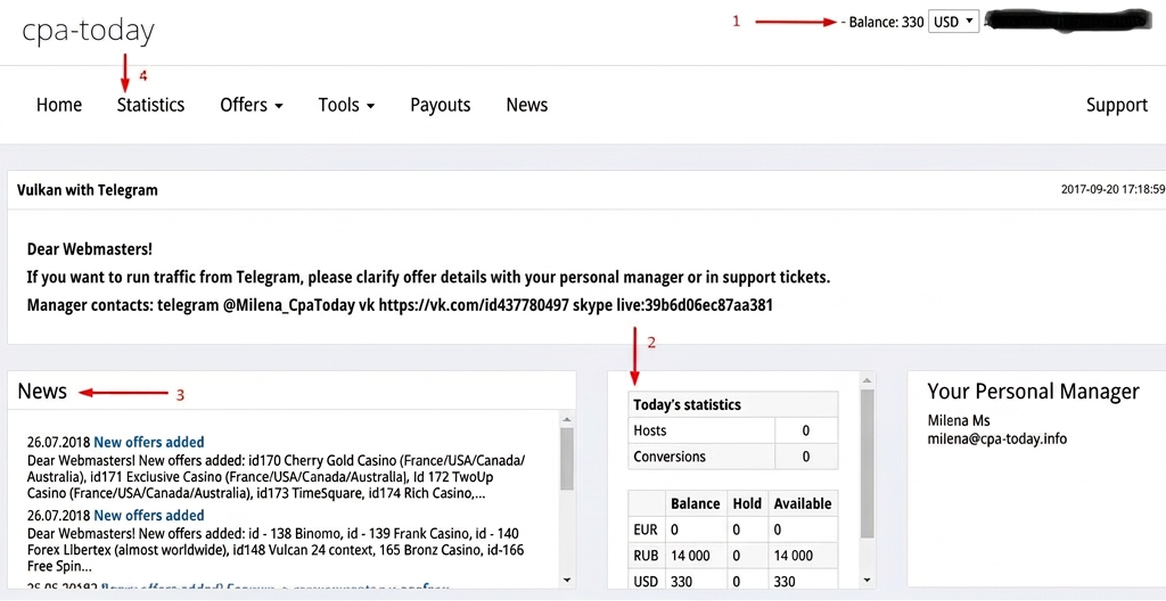Click the 2017-09-20 17:18:59 timestamp
The image size is (1166, 601).
click(x=1112, y=190)
